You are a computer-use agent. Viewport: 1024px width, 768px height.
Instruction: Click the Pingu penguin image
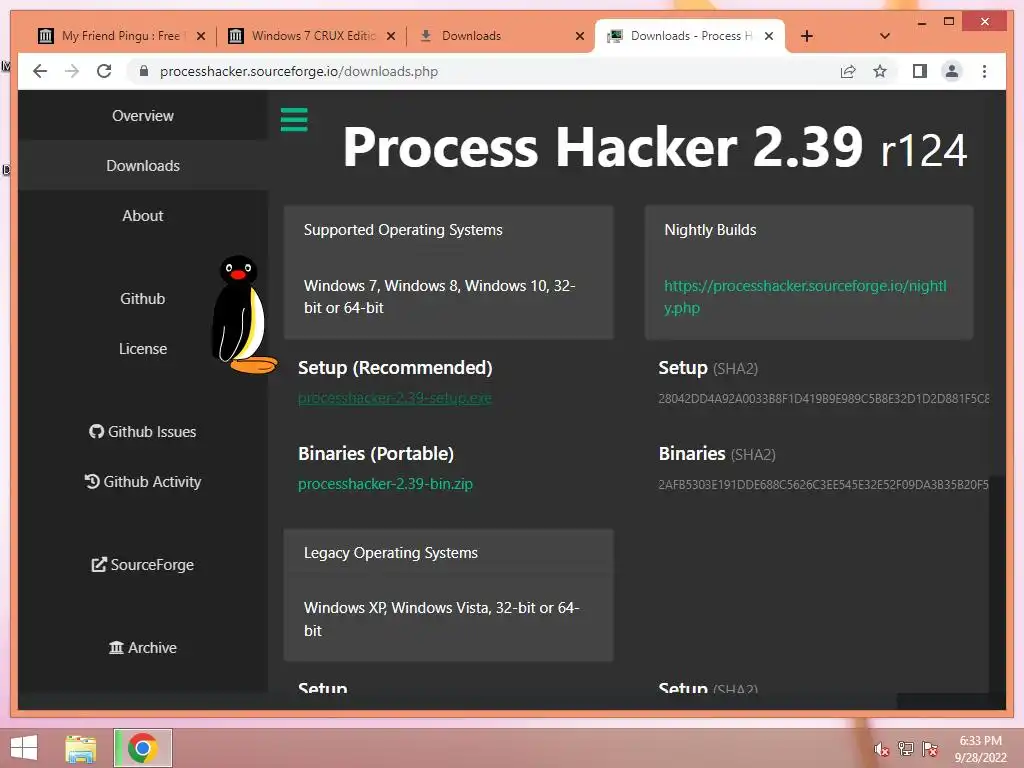[243, 314]
